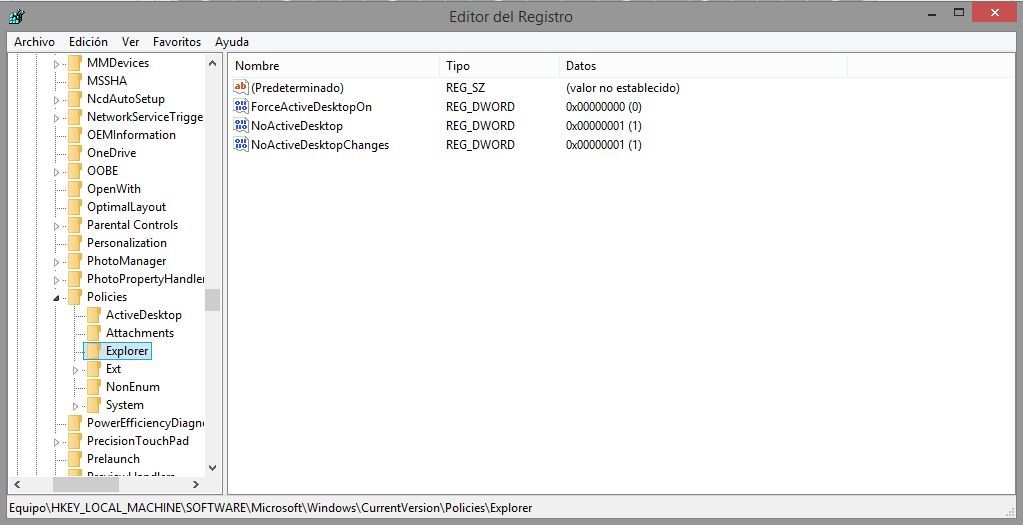Click the NoActiveDesktopChanges DWORD icon

coord(241,144)
